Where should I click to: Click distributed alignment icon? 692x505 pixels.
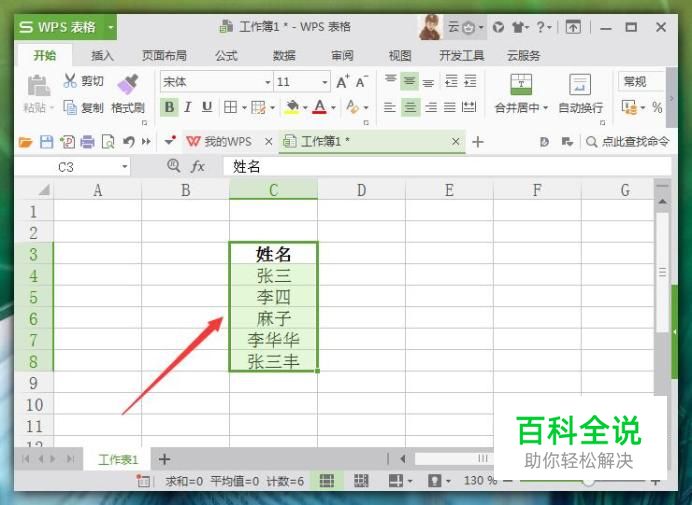469,107
